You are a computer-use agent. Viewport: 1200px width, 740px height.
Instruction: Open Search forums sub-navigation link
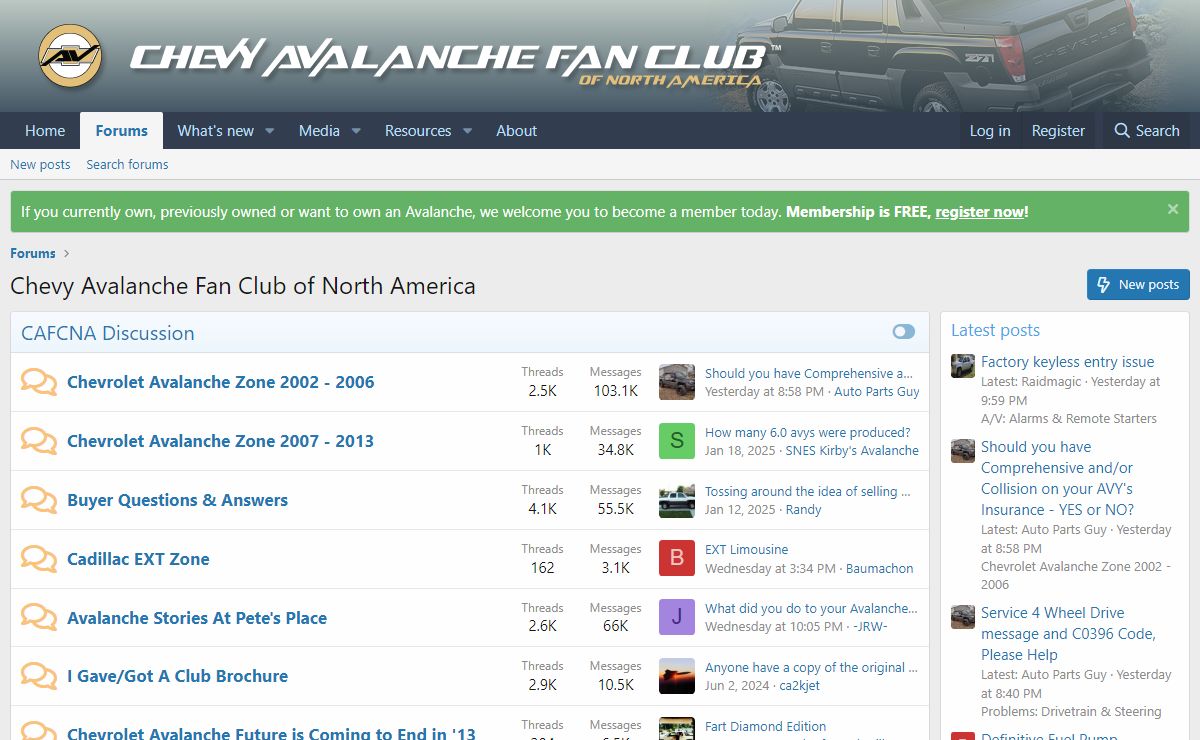coord(127,164)
